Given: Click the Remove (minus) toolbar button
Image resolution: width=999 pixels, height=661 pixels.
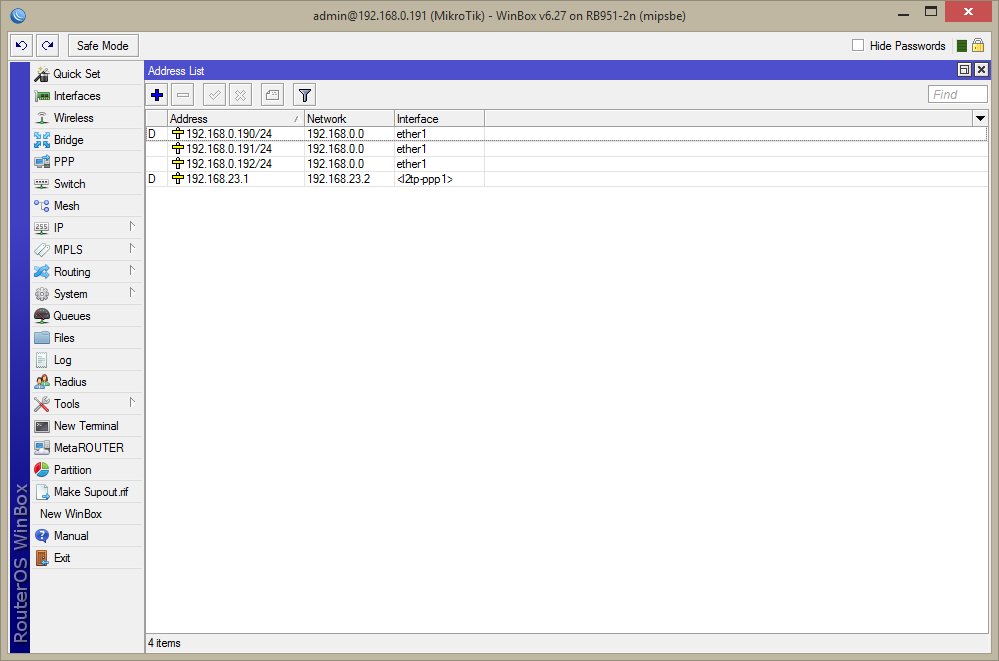Looking at the screenshot, I should point(183,95).
